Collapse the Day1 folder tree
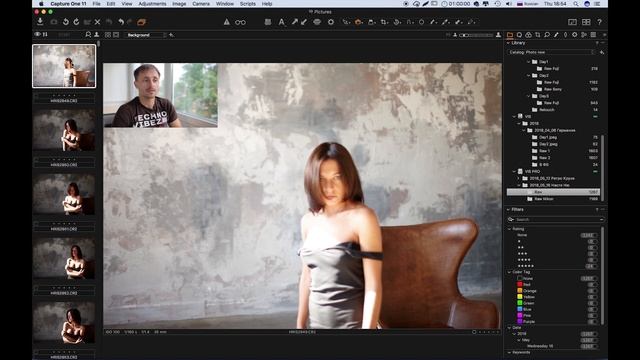The width and height of the screenshot is (640, 360). [x=529, y=62]
